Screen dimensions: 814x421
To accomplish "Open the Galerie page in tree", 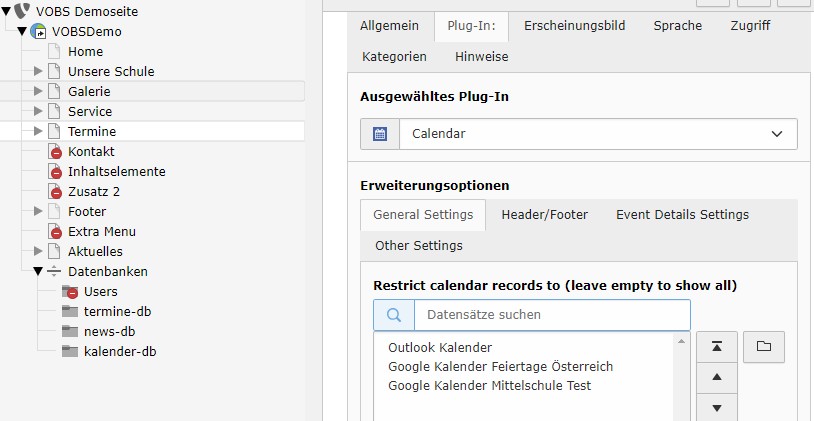I will tap(89, 91).
